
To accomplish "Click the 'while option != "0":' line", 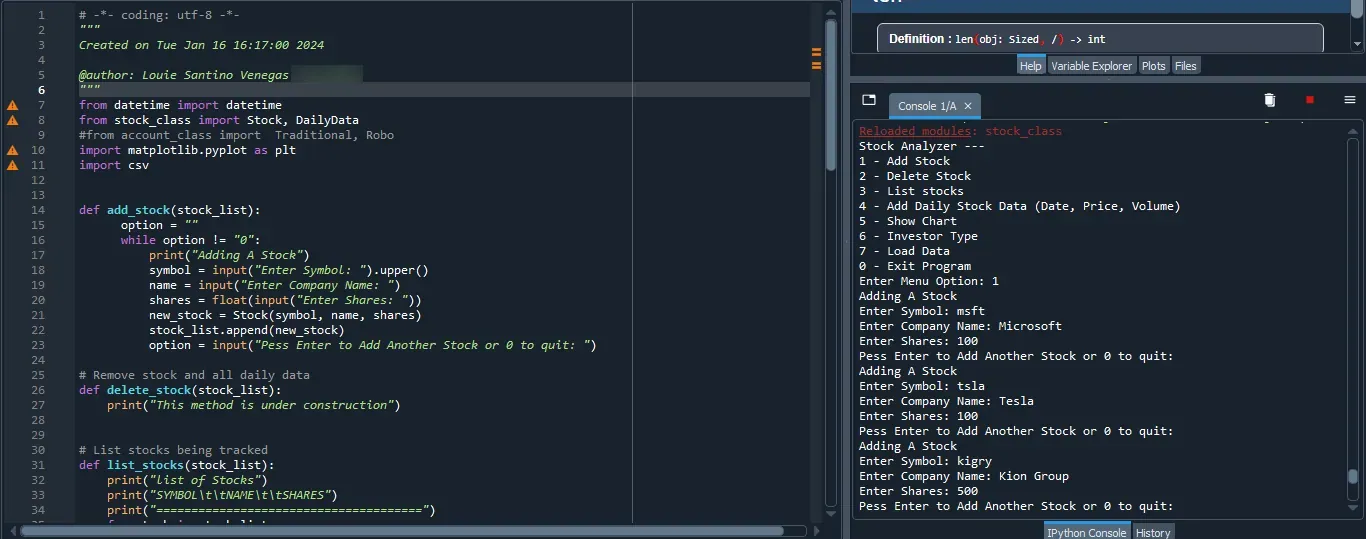I will [190, 240].
